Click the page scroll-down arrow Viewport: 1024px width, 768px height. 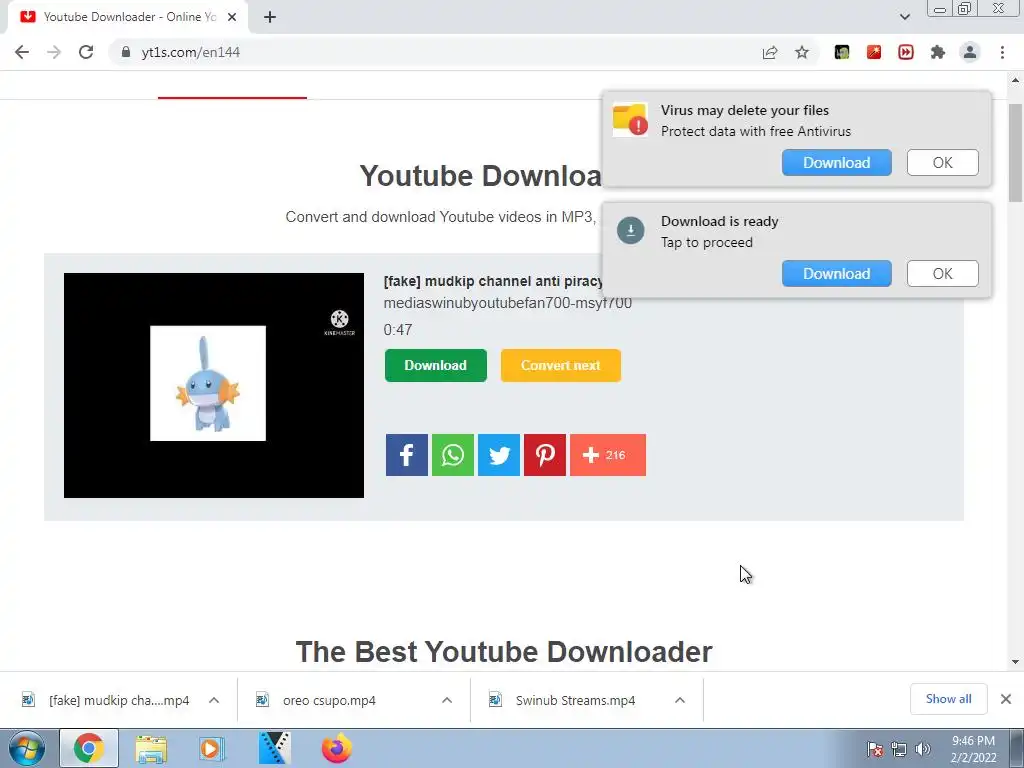click(1016, 662)
